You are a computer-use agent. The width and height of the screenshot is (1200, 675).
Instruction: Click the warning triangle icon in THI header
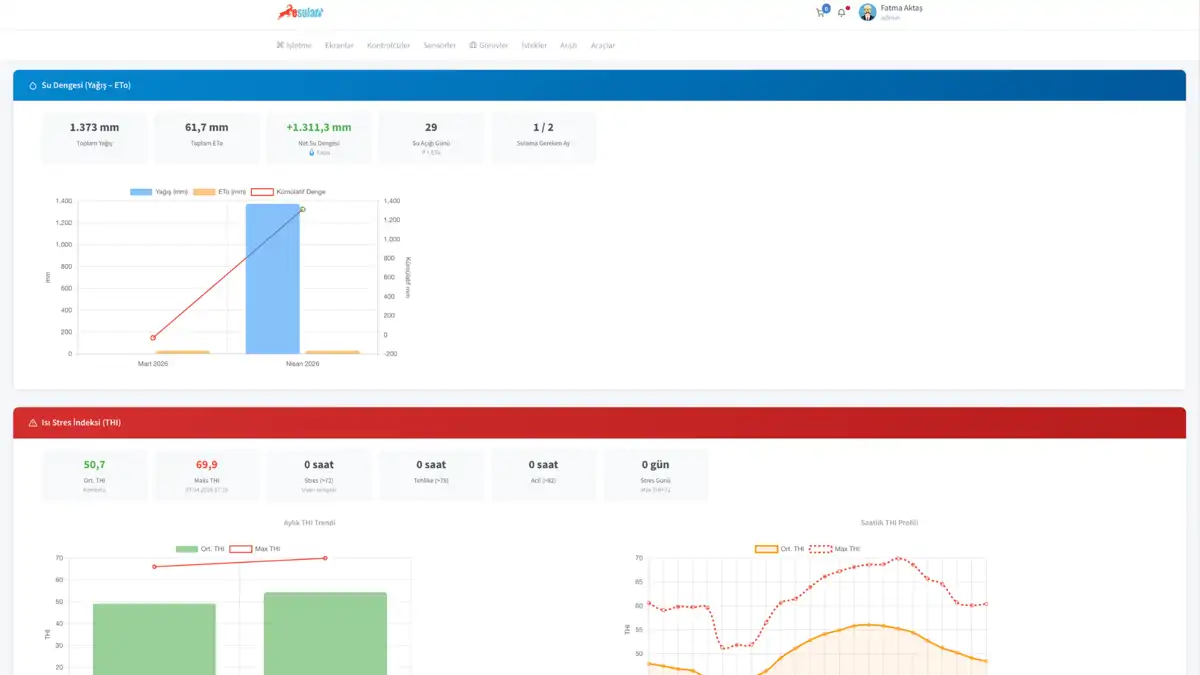click(x=33, y=423)
